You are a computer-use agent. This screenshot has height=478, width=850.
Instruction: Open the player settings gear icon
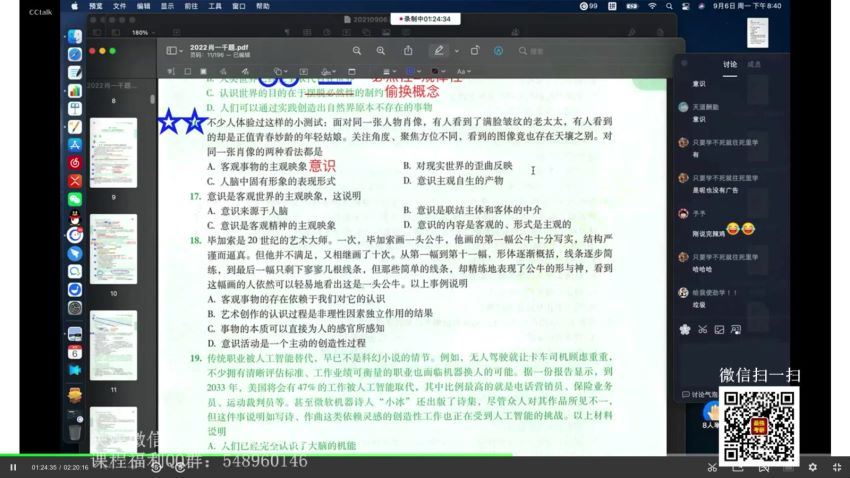[812, 467]
